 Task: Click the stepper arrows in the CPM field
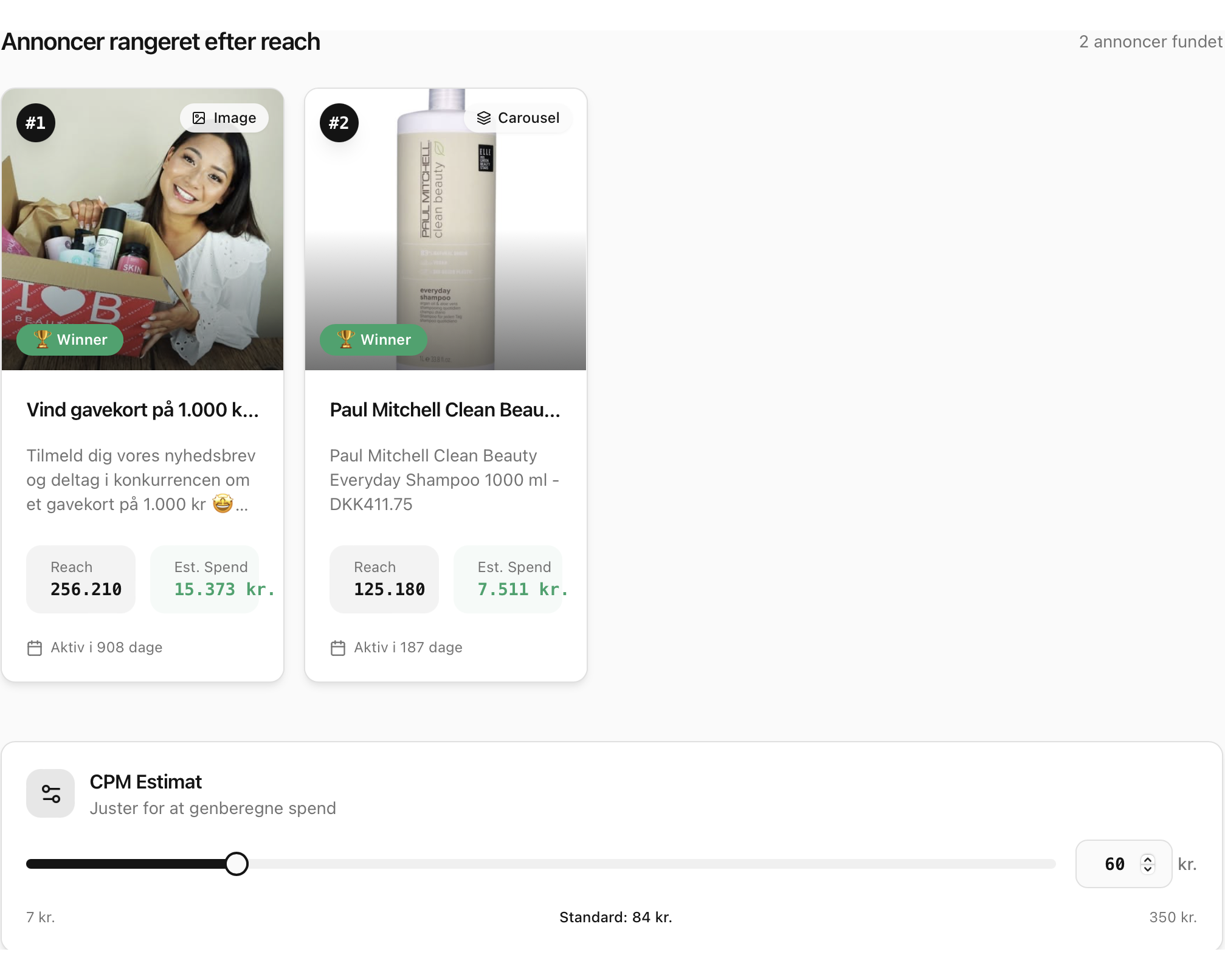pos(1148,864)
